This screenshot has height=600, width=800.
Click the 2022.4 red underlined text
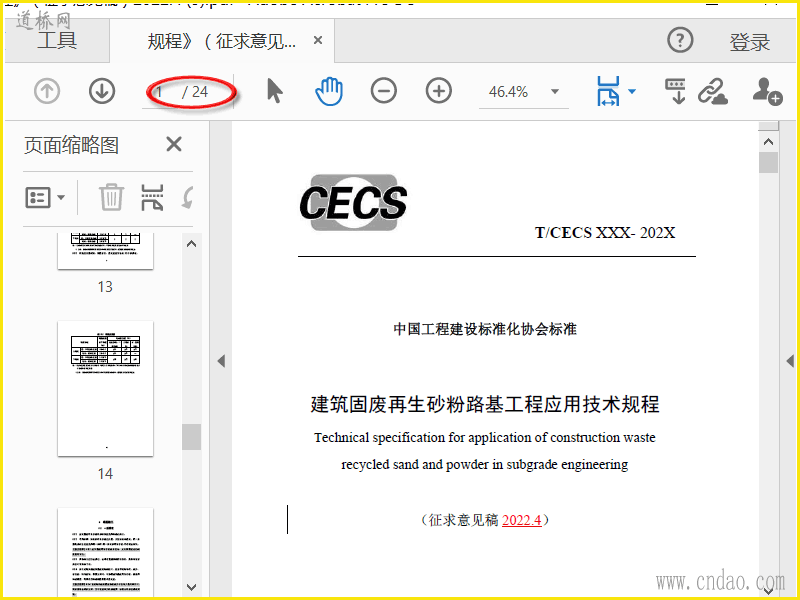click(521, 520)
